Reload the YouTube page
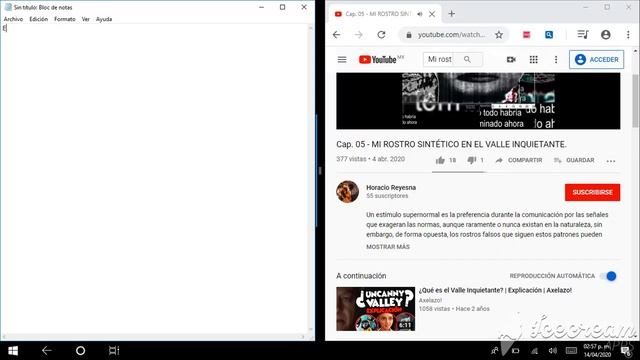 coord(381,35)
